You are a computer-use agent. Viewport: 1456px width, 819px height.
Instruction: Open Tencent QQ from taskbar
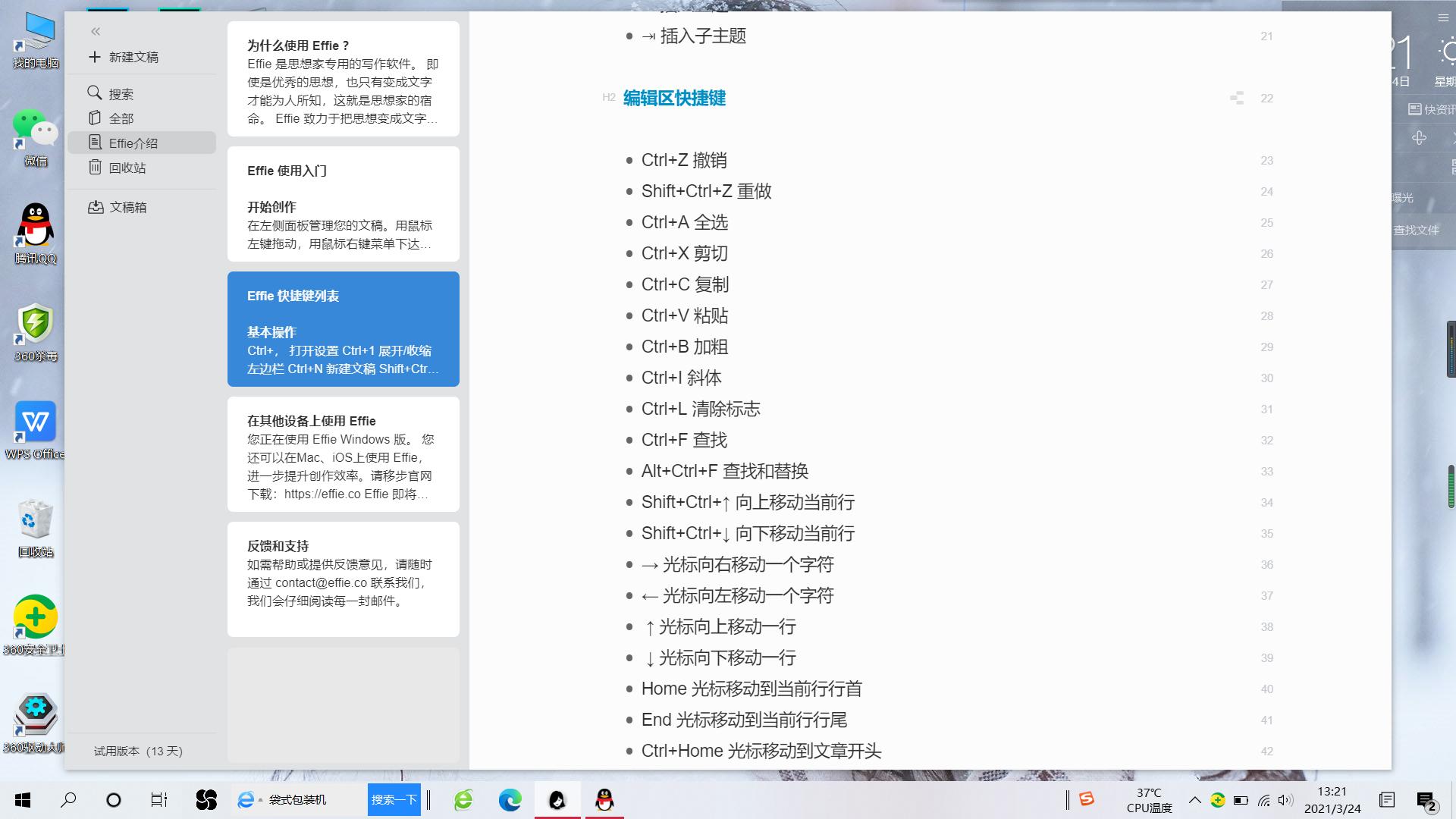pyautogui.click(x=604, y=799)
